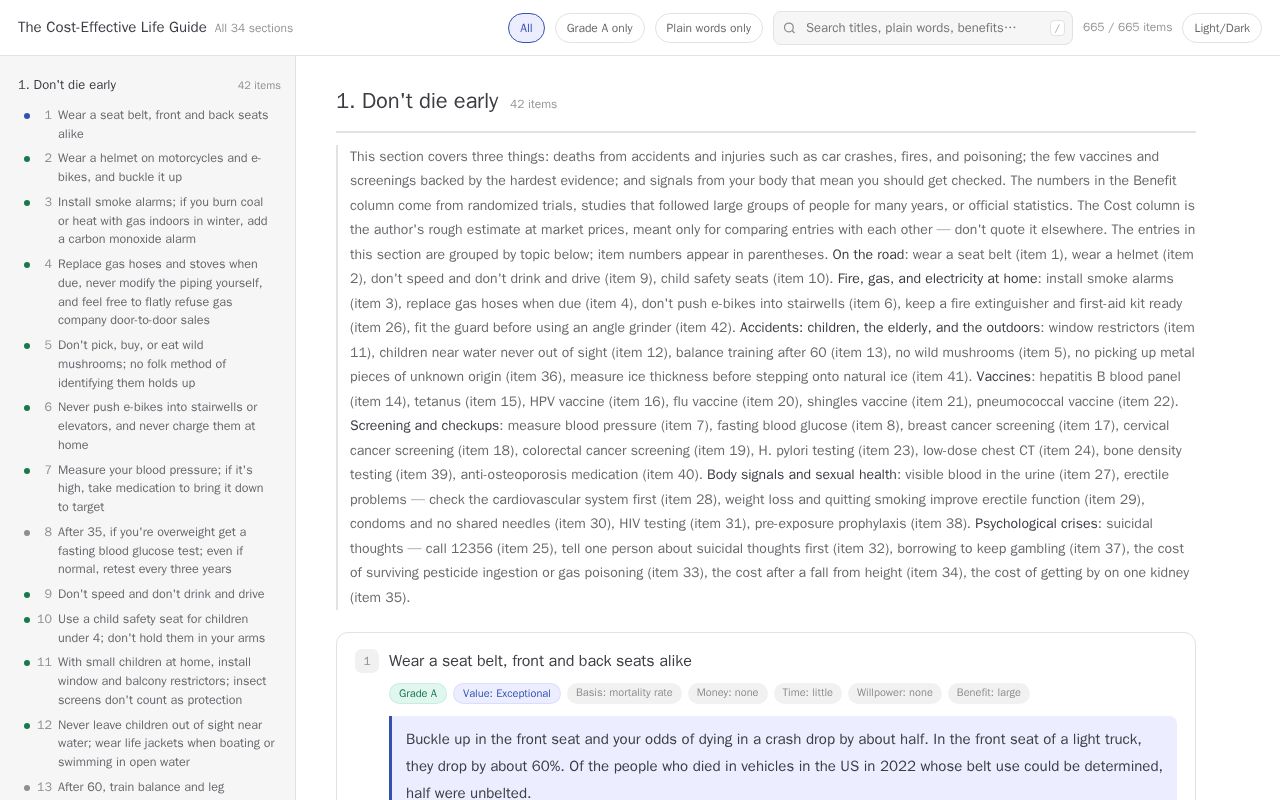Open sidebar item 6 about e-bikes in stairwells
1280x800 pixels.
149,426
